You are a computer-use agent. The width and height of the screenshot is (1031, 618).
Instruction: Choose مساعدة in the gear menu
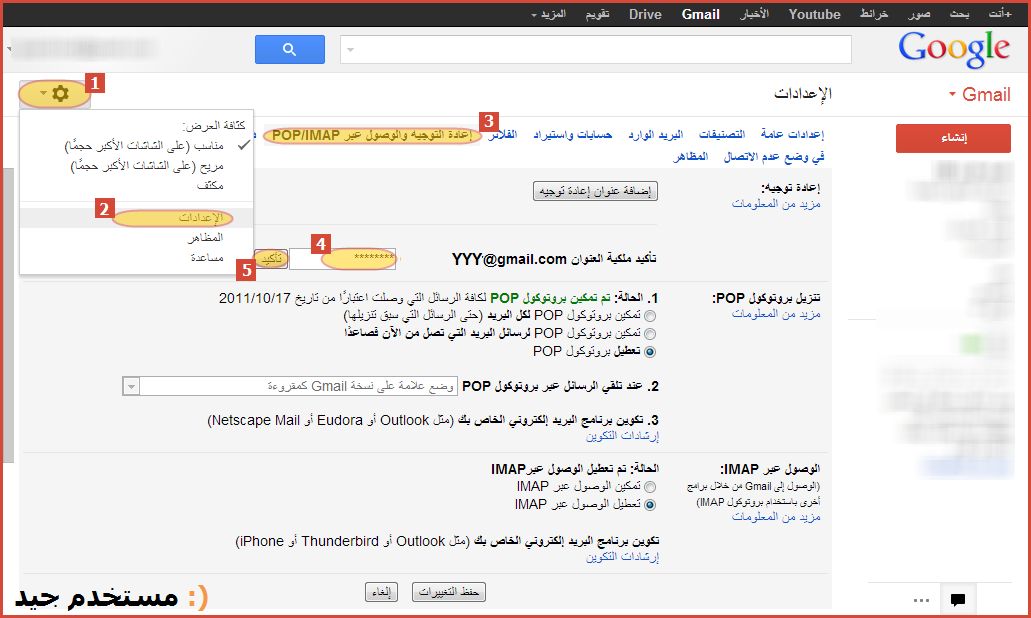[x=207, y=257]
